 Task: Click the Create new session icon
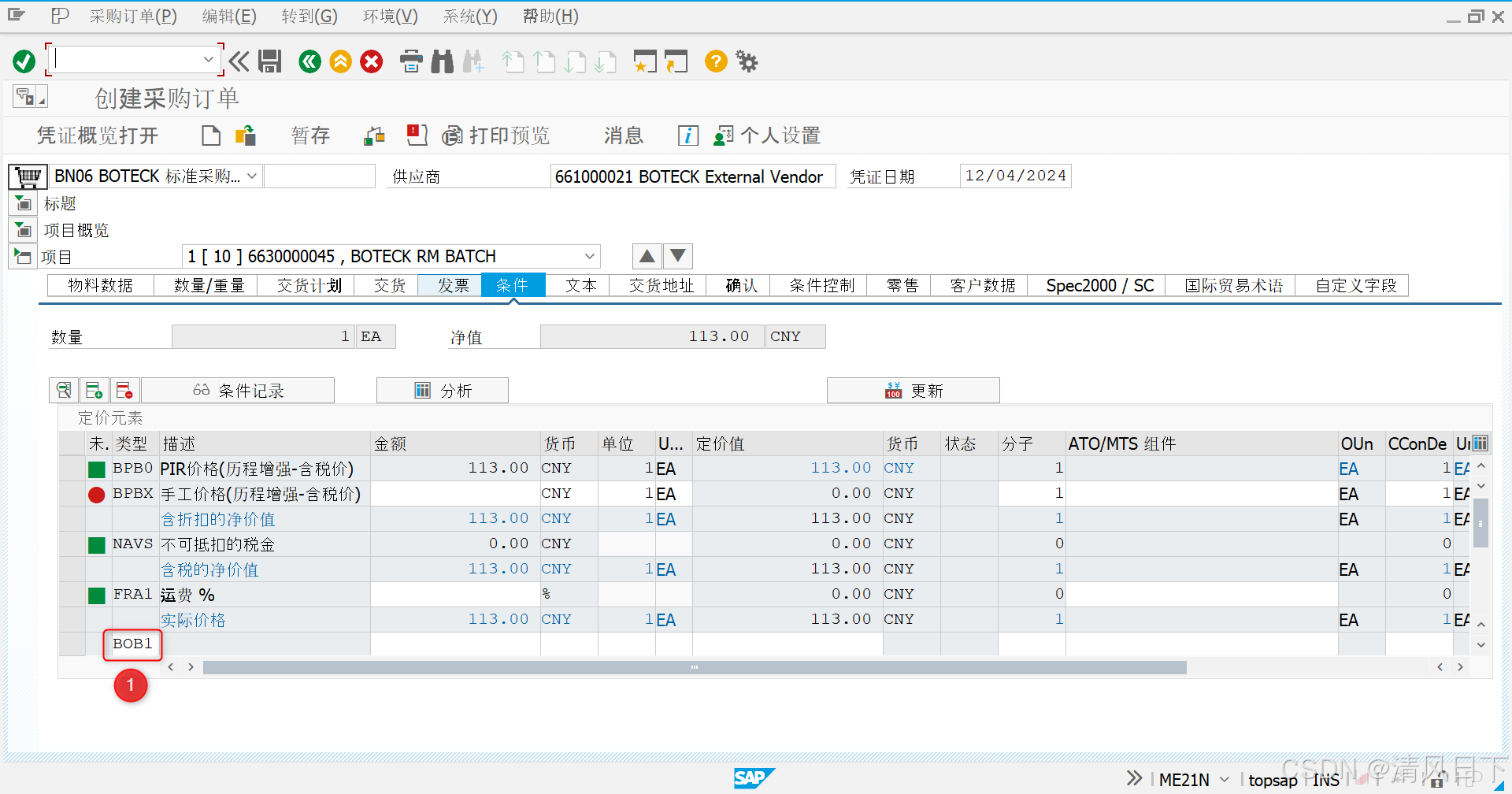coord(645,61)
